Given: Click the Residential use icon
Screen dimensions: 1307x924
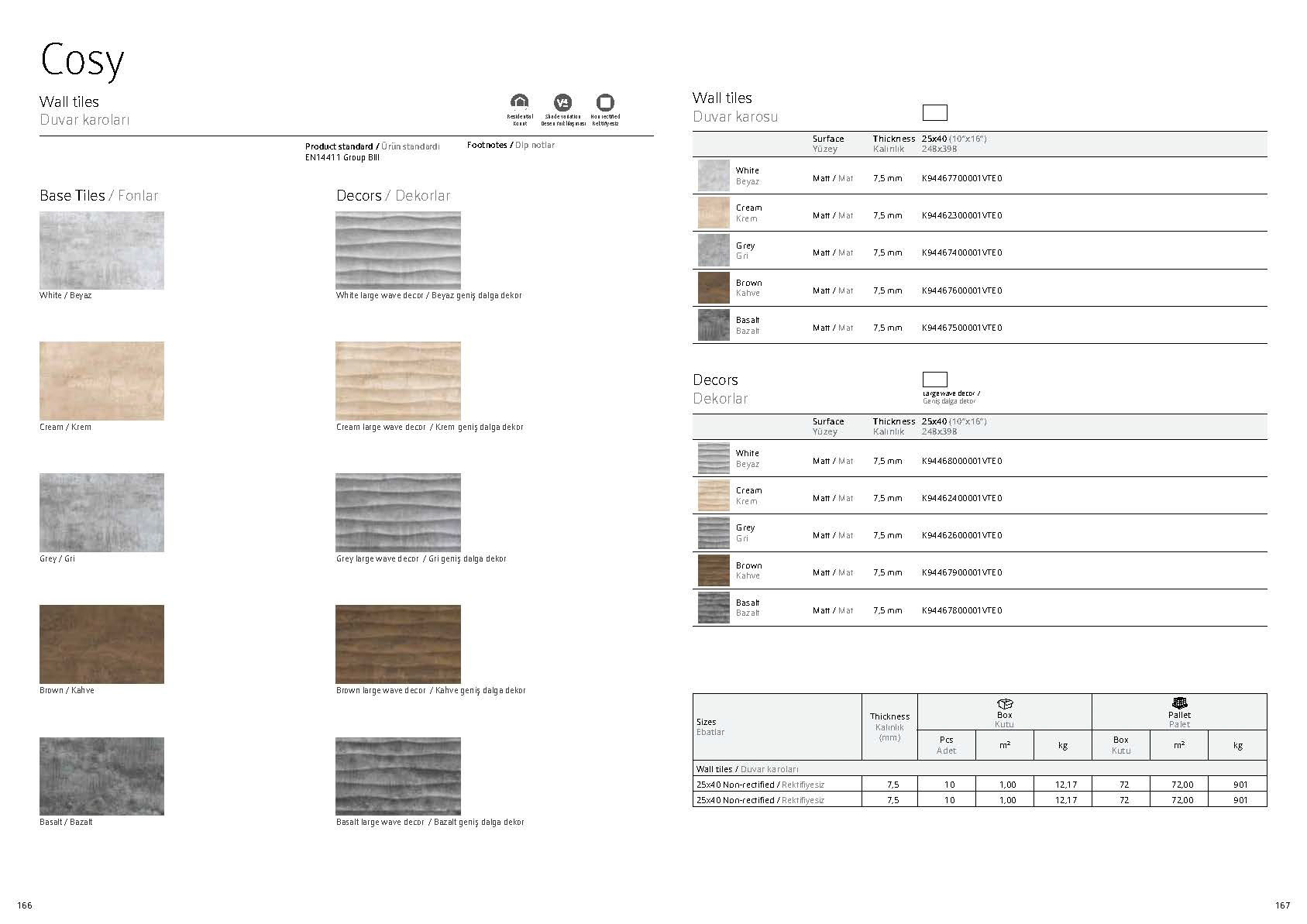Looking at the screenshot, I should [x=519, y=102].
